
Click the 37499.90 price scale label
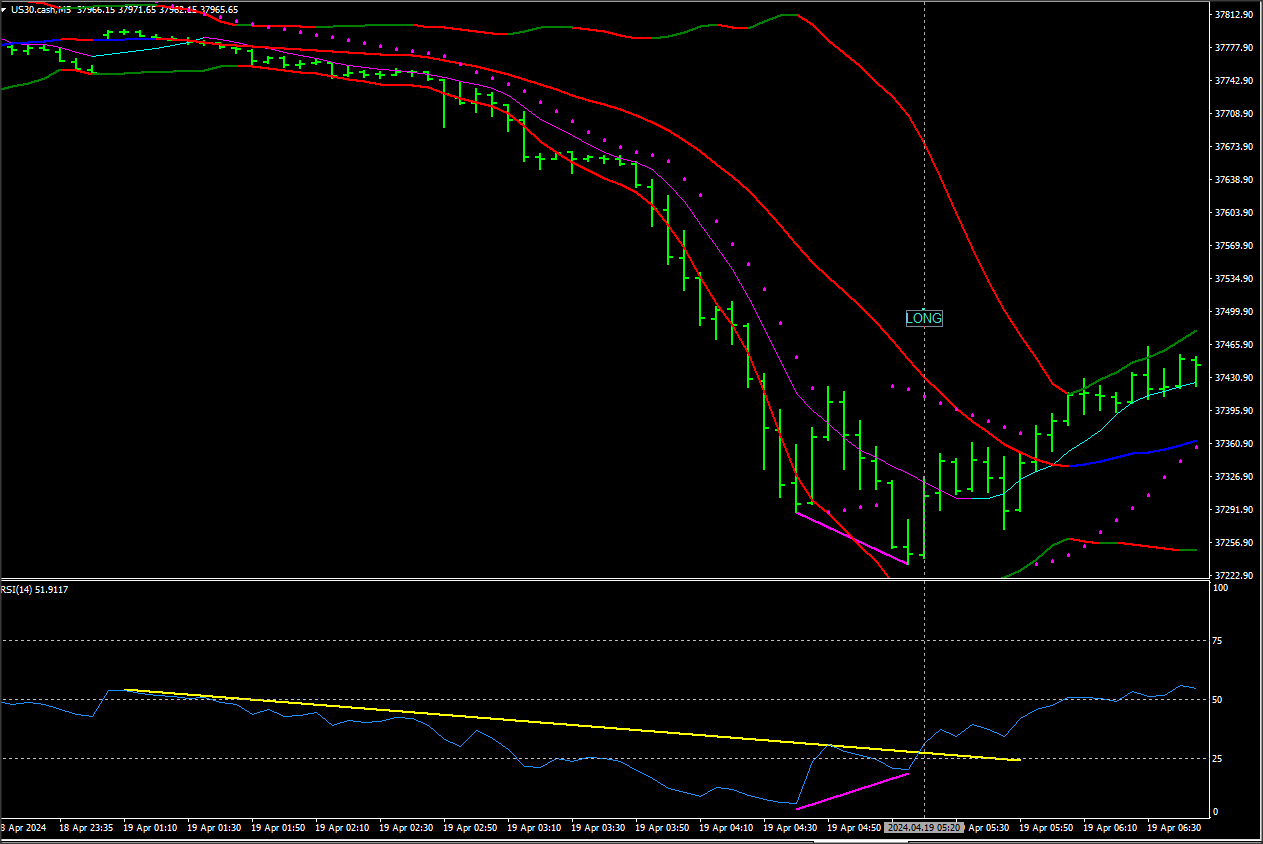[x=1234, y=312]
